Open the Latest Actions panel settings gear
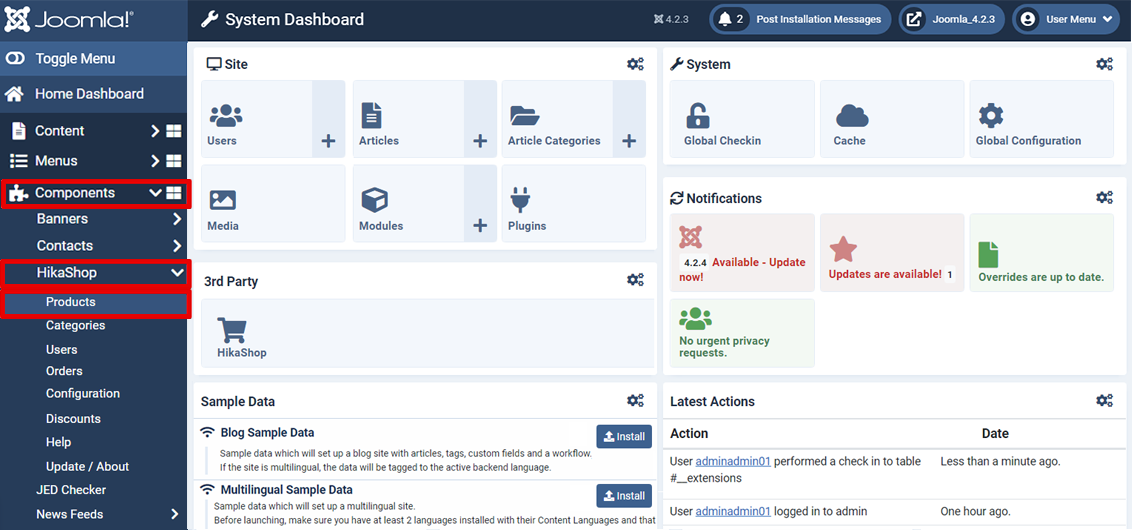This screenshot has height=530, width=1132. pos(1104,400)
